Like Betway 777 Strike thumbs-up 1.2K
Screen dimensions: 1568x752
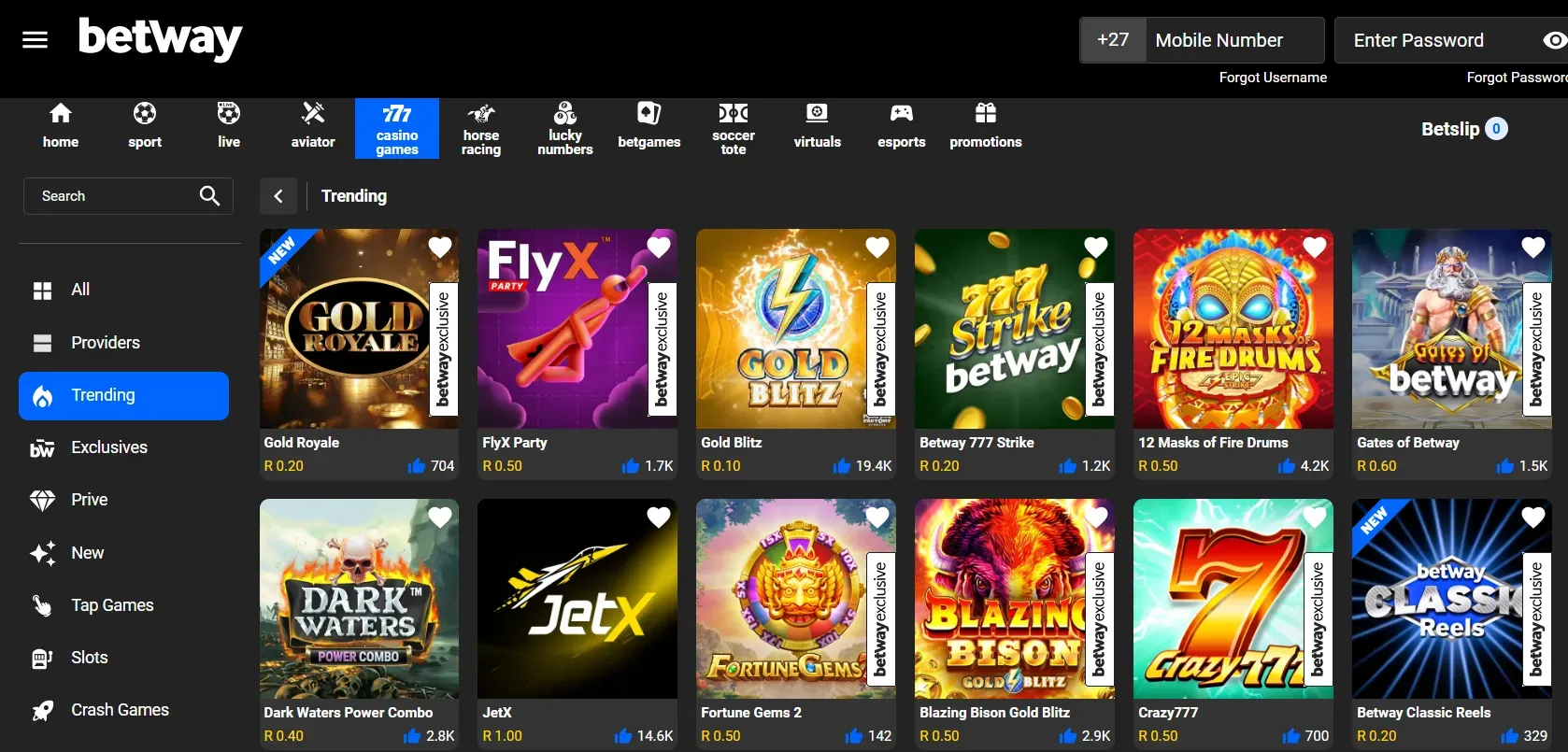tap(1068, 466)
